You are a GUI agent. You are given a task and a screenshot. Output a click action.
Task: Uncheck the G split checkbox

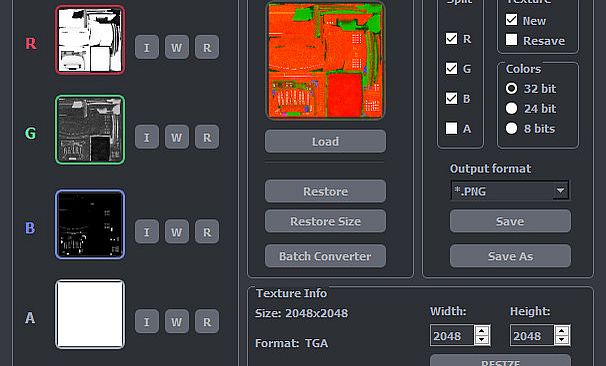(451, 68)
